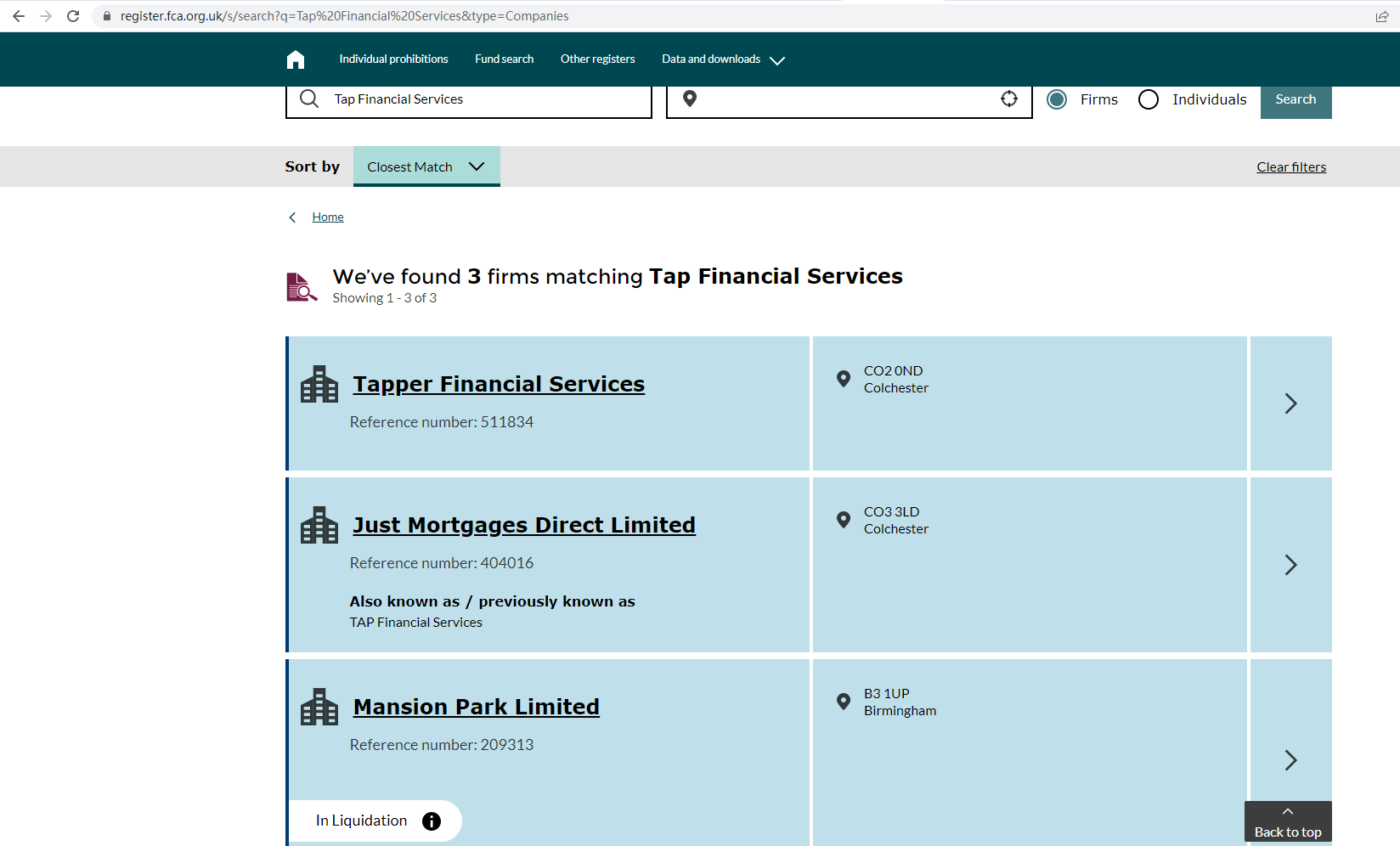Open the Mansion Park Limited firm link
The image size is (1400, 846).
[x=477, y=707]
